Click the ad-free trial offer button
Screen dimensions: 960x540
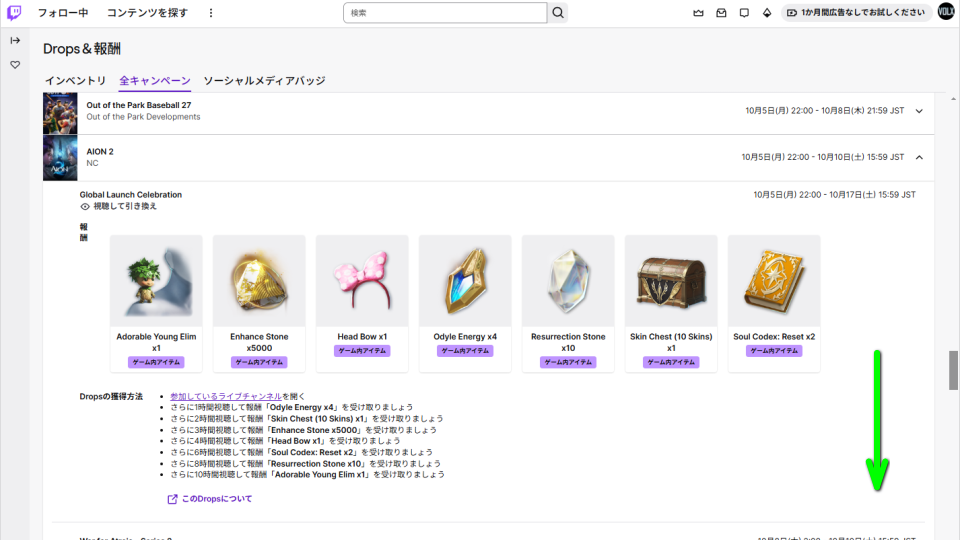[x=856, y=13]
